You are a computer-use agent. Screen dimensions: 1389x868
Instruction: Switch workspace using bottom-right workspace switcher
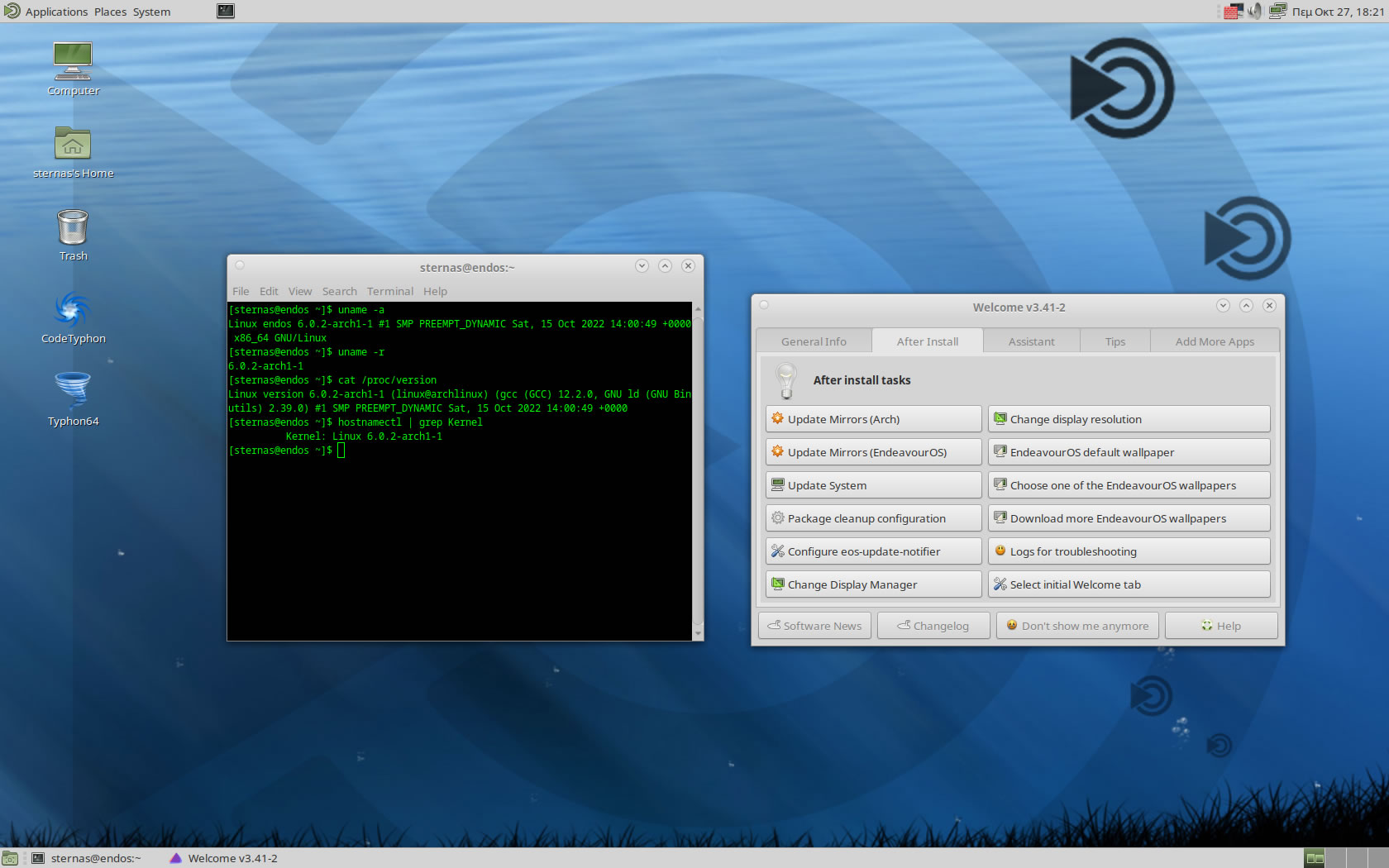coord(1346,858)
